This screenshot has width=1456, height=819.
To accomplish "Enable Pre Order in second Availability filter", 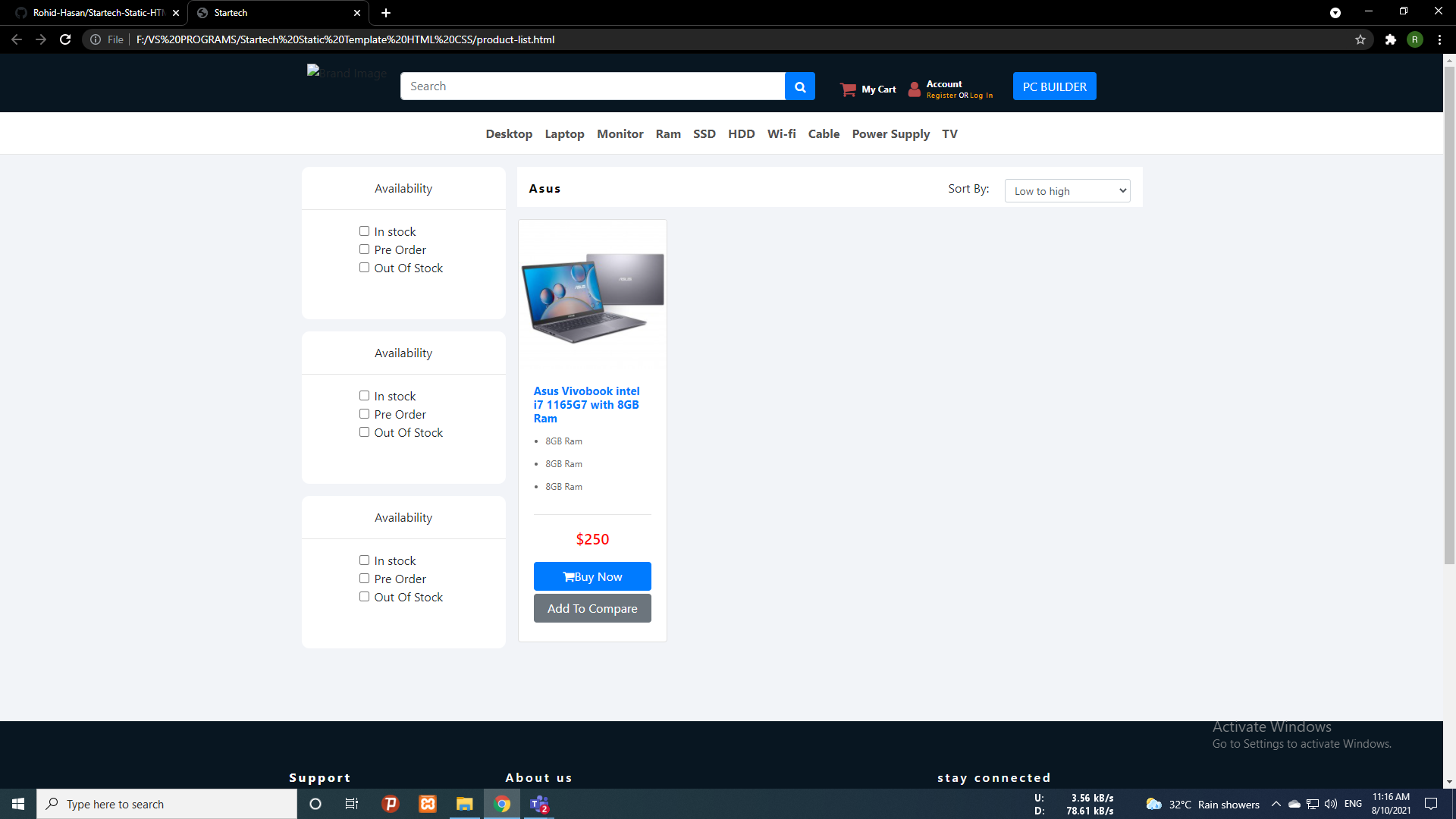I will pos(364,413).
